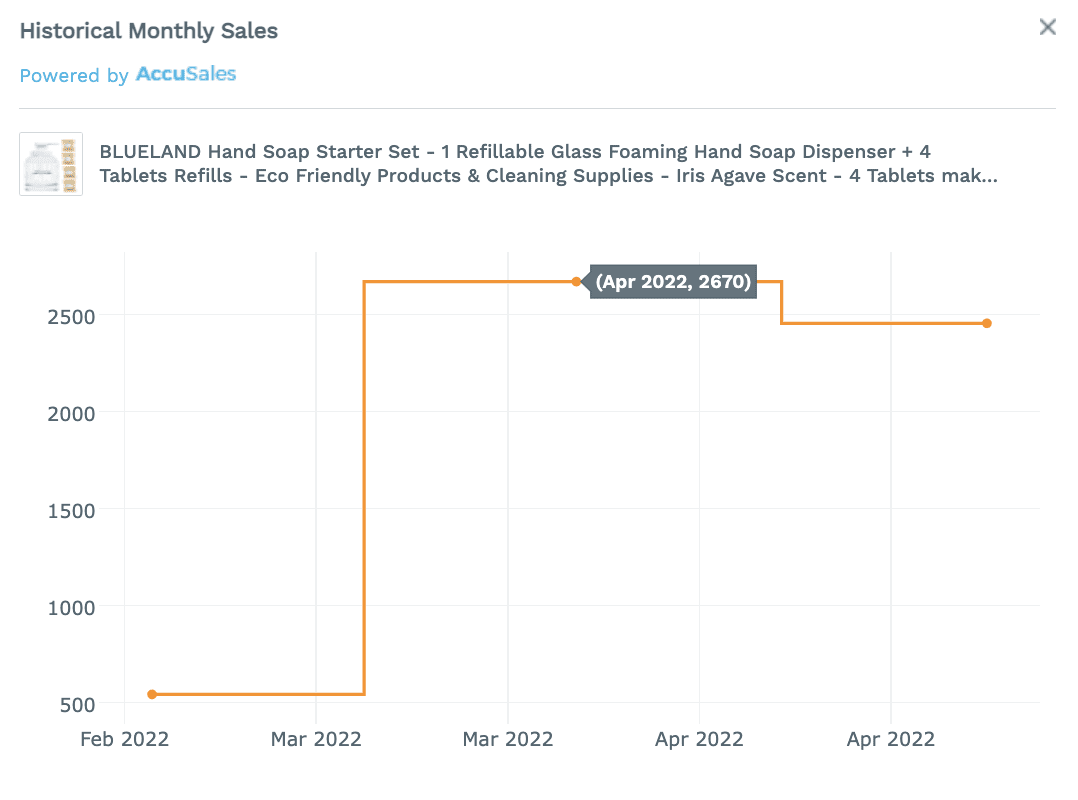This screenshot has width=1078, height=800.
Task: Click the vertical rising segment of the orange line
Action: pyautogui.click(x=364, y=490)
